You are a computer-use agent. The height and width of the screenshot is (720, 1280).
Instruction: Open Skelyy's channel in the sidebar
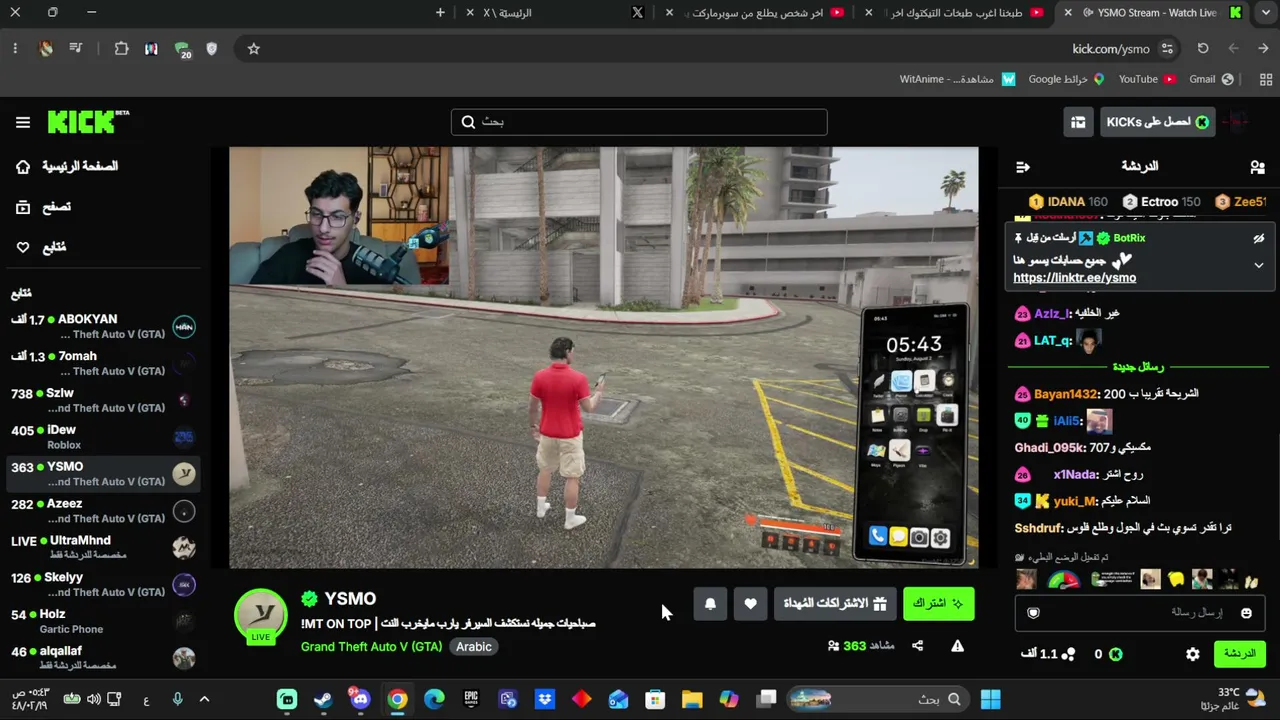click(103, 585)
